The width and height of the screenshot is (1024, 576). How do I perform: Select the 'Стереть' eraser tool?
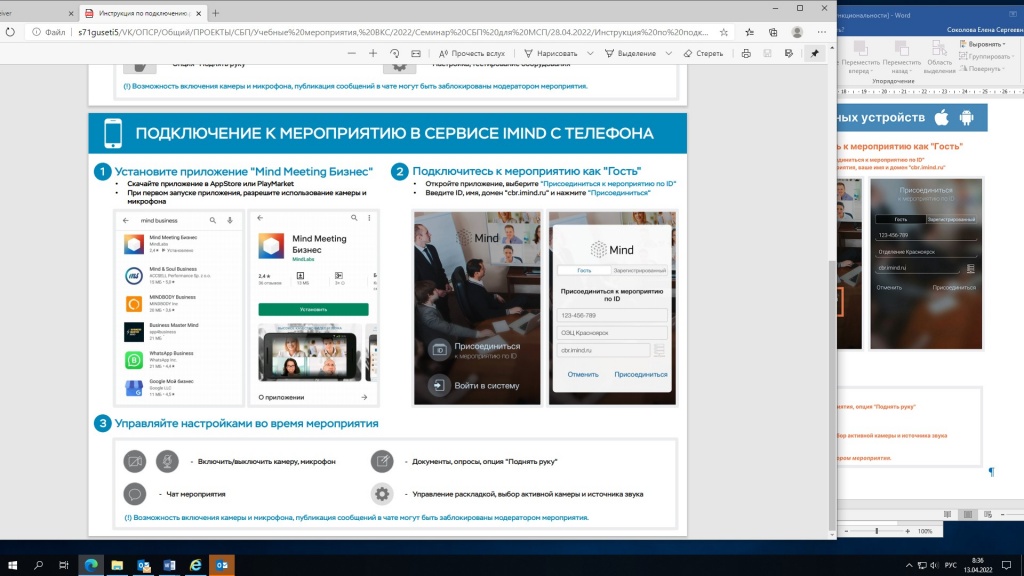(x=703, y=53)
